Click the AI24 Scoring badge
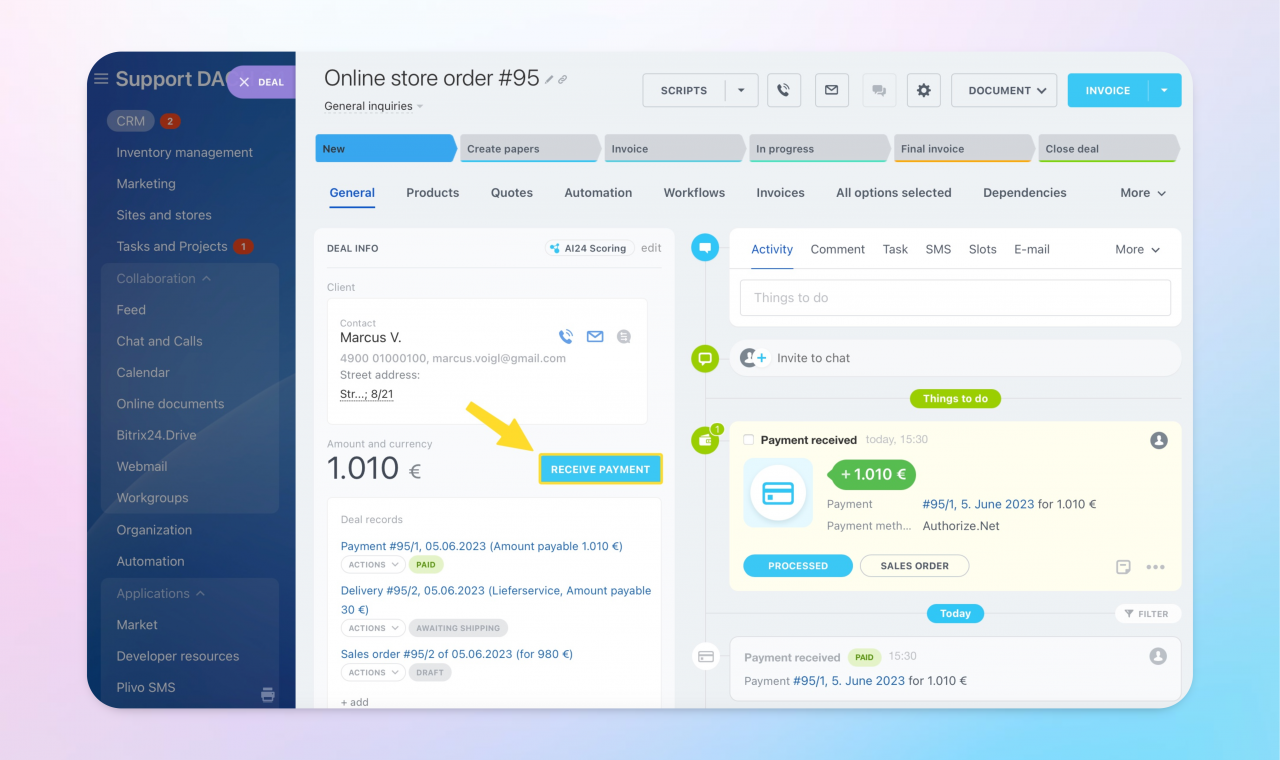The image size is (1280, 760). [x=589, y=248]
